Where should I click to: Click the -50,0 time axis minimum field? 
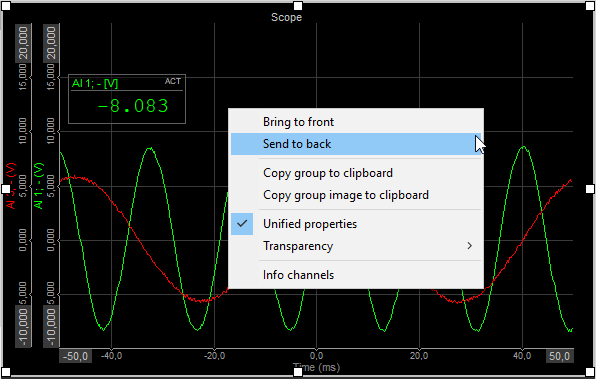75,356
